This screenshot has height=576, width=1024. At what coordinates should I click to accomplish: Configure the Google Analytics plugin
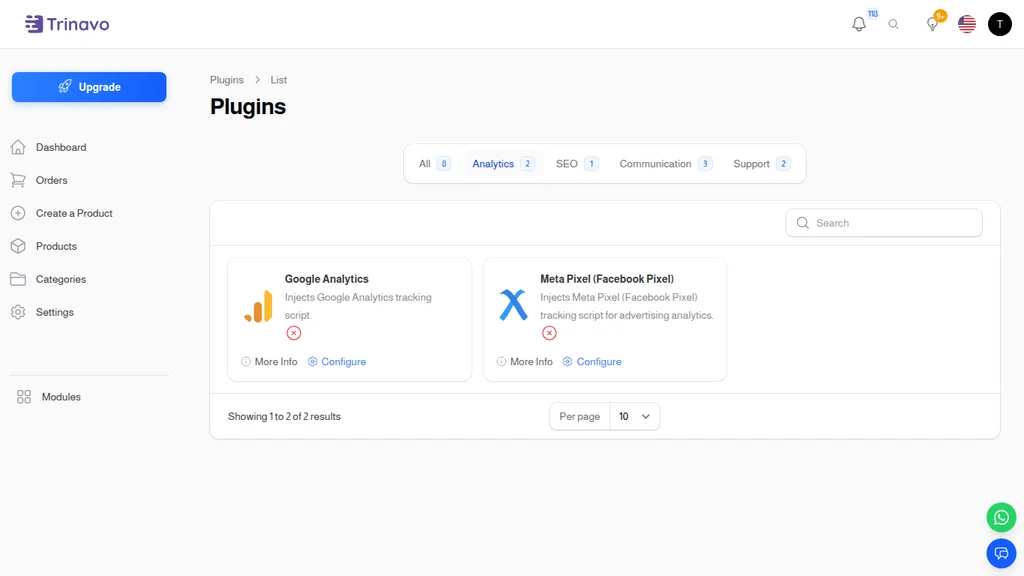point(336,362)
